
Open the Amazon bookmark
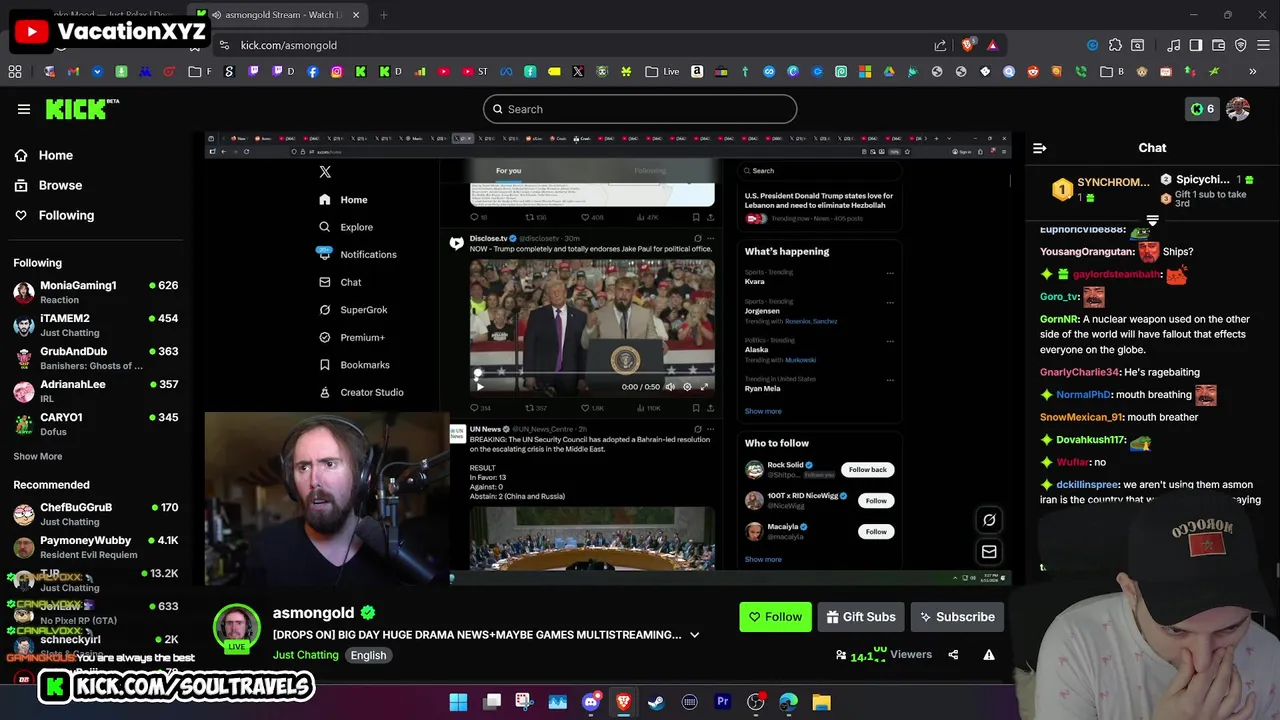coord(697,72)
